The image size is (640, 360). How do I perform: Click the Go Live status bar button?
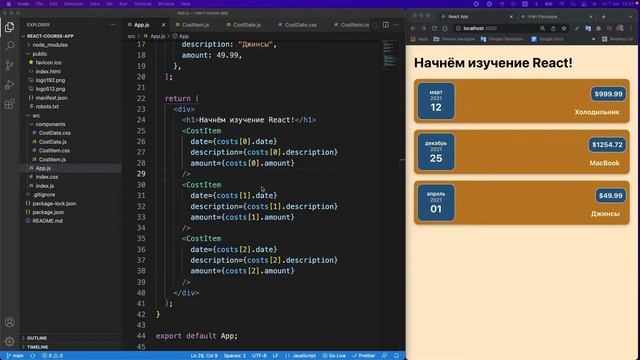(x=334, y=356)
